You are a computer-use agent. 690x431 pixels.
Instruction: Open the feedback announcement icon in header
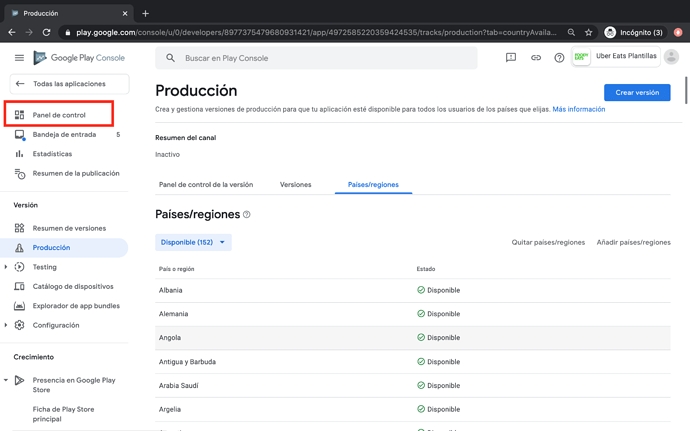[x=510, y=58]
